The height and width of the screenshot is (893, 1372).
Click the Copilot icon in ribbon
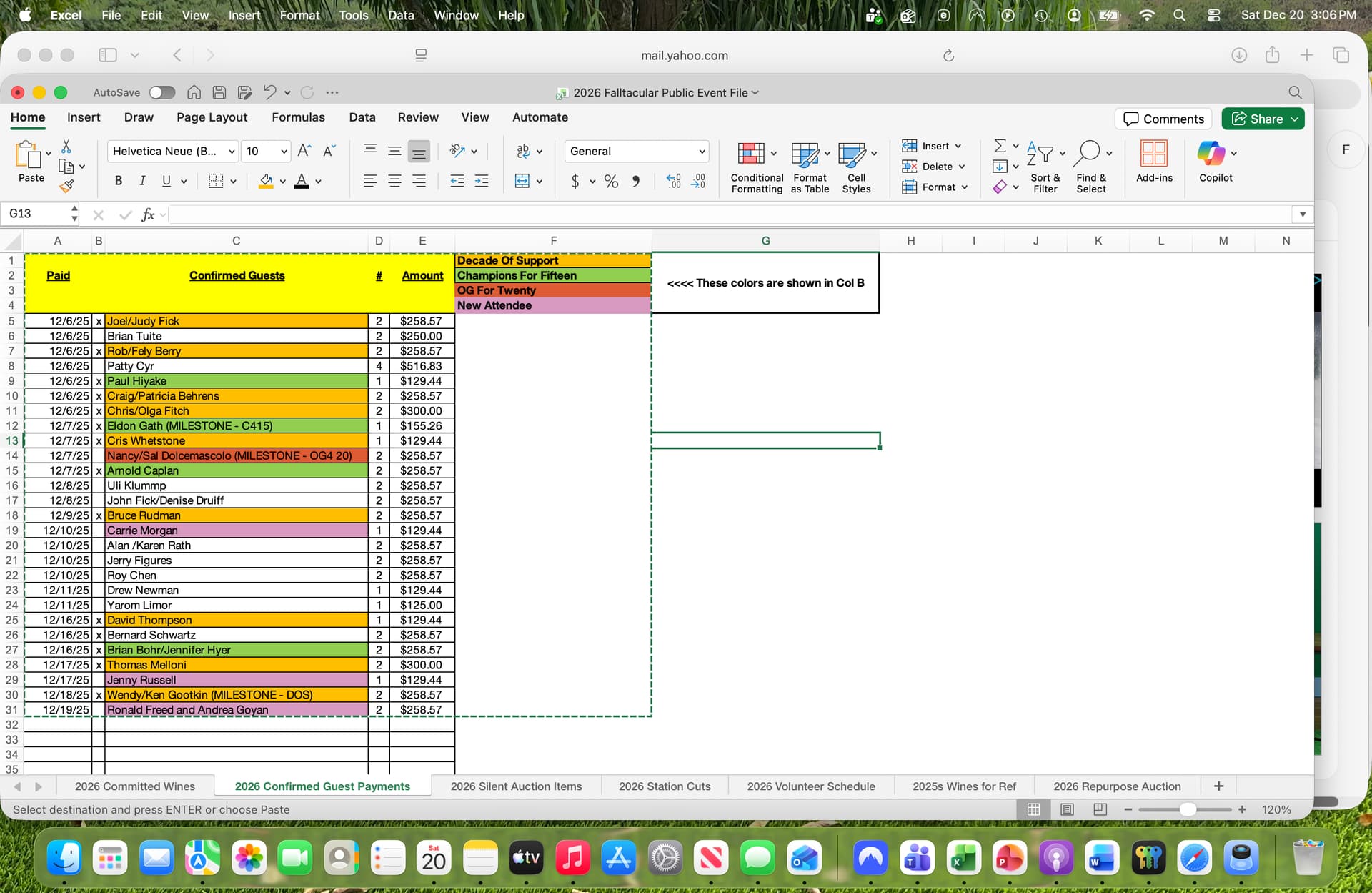(1211, 153)
